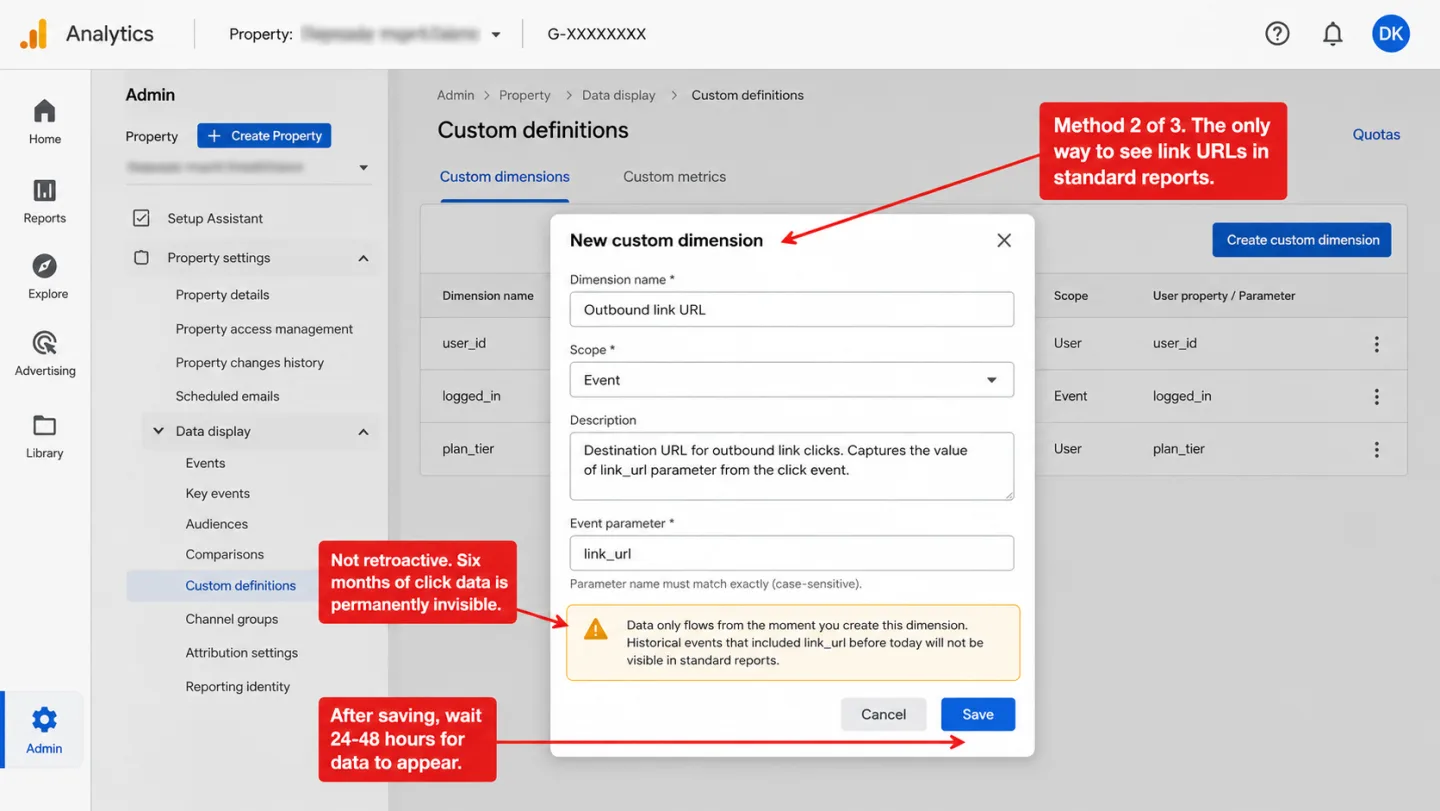Click the user_id dimension name cell
This screenshot has width=1440, height=811.
point(464,343)
